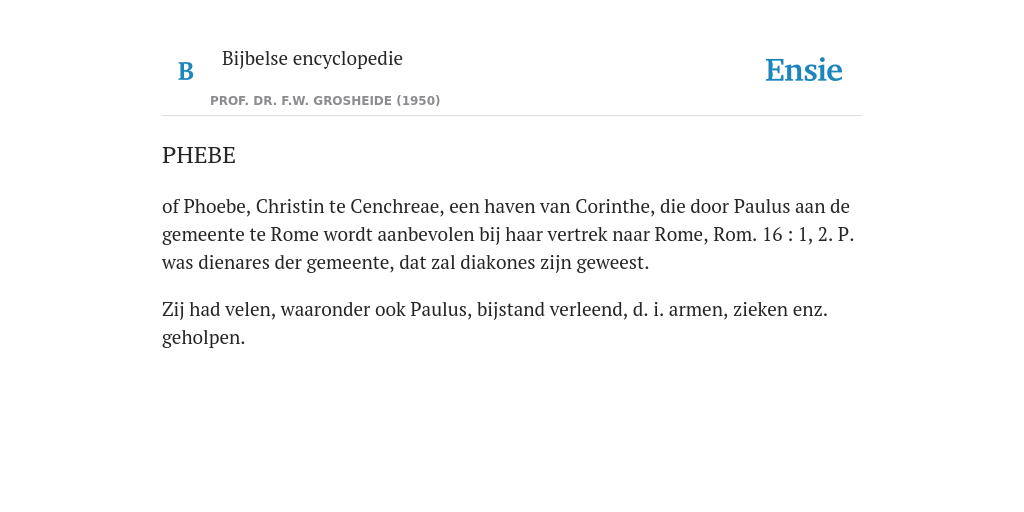This screenshot has height=512, width=1024.
Task: Open the Bijbelse encyclopedie title
Action: pyautogui.click(x=312, y=58)
